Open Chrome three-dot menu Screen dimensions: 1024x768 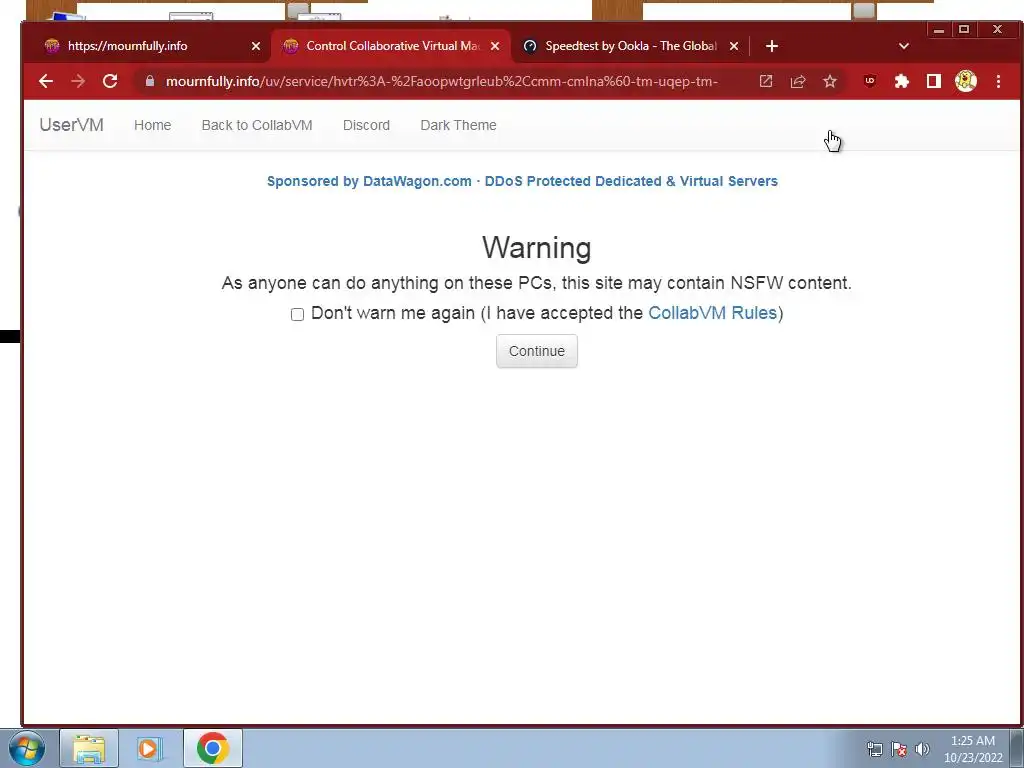point(999,81)
